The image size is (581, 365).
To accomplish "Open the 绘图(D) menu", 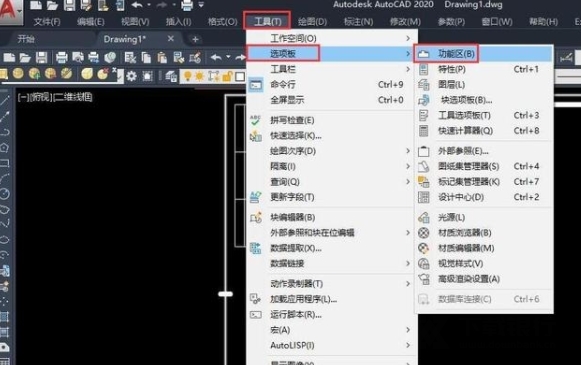I will (x=312, y=22).
